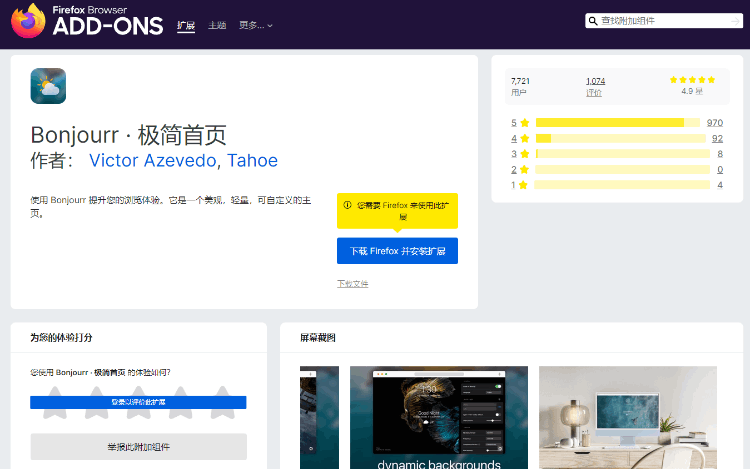750x469 pixels.
Task: Open 4-star reviews link
Action: point(514,139)
